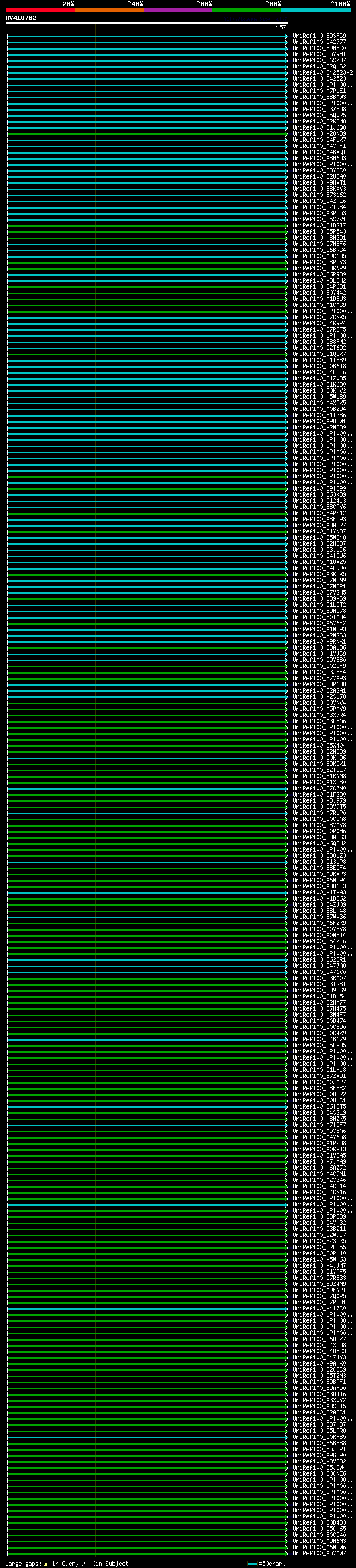Select hit label UniRef100_Q42523-2
The height and width of the screenshot is (1568, 356).
point(323,72)
